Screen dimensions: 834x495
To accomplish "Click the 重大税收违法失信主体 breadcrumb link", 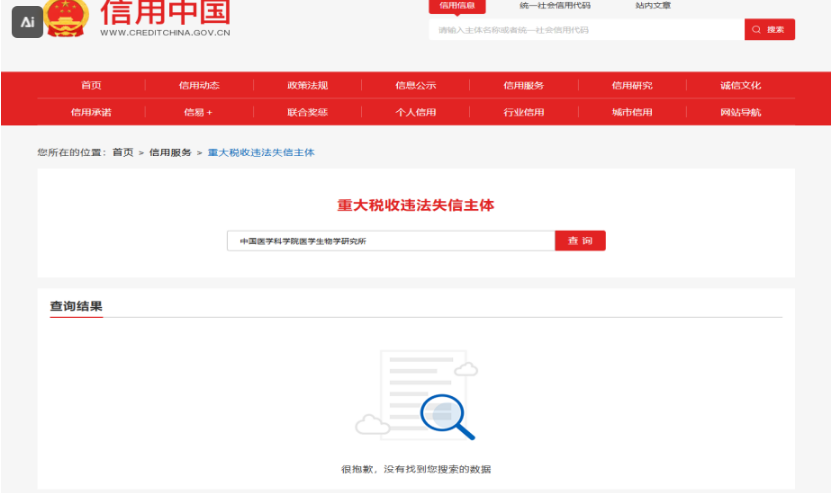I will click(x=261, y=153).
